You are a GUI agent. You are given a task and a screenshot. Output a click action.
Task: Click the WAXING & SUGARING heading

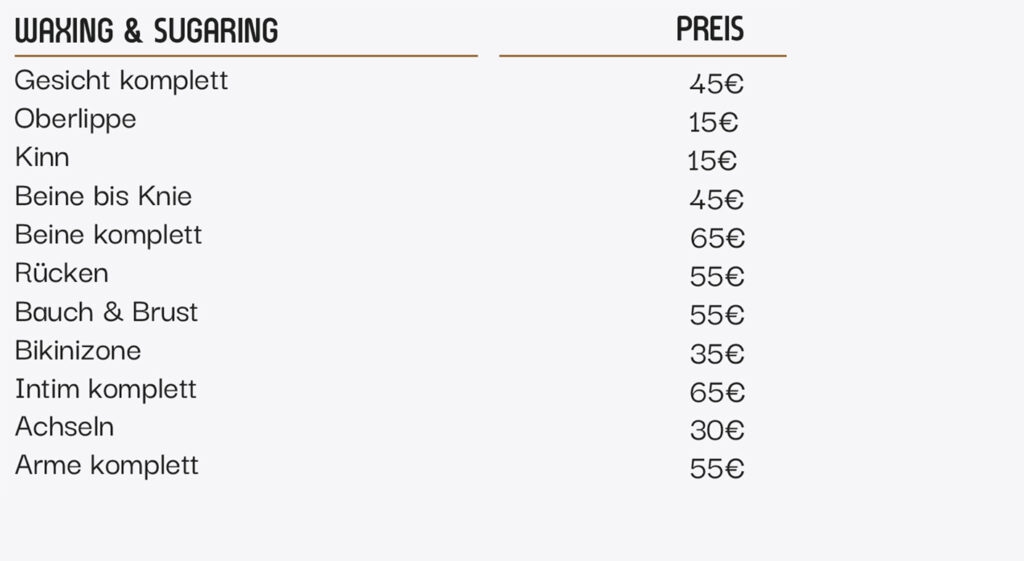point(146,31)
